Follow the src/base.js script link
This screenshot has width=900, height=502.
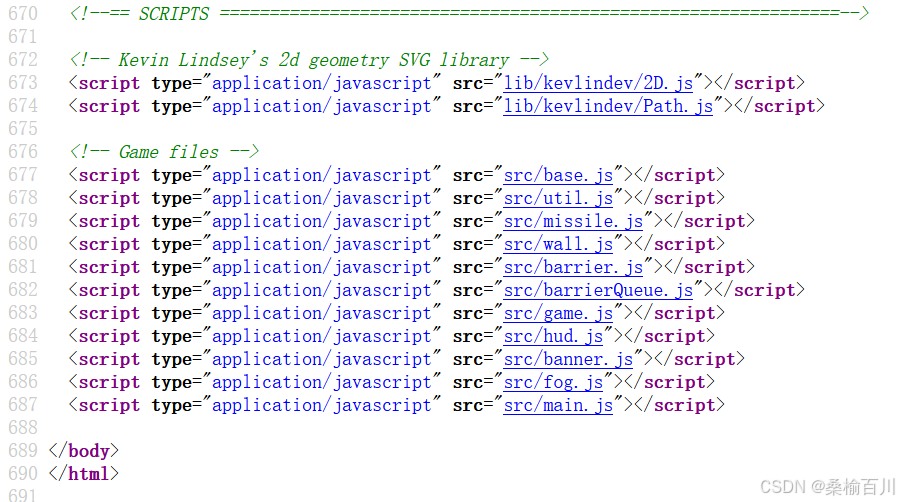558,175
